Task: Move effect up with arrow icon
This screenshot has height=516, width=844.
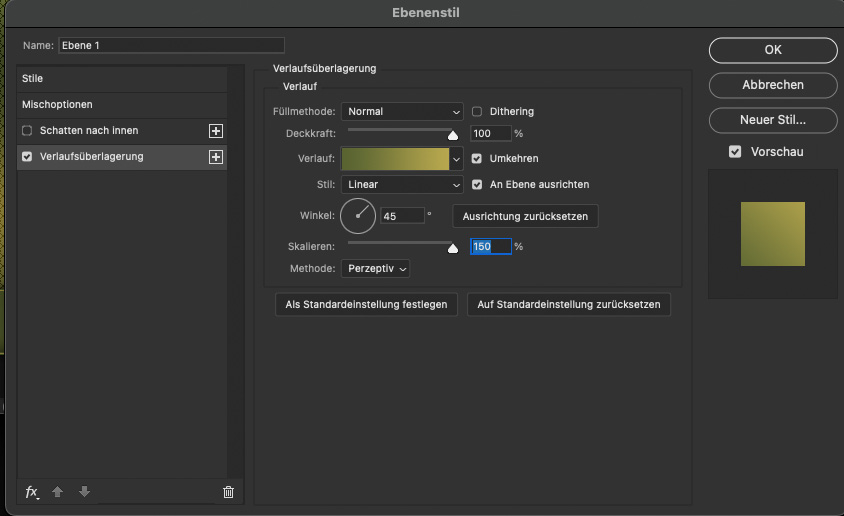Action: click(58, 492)
